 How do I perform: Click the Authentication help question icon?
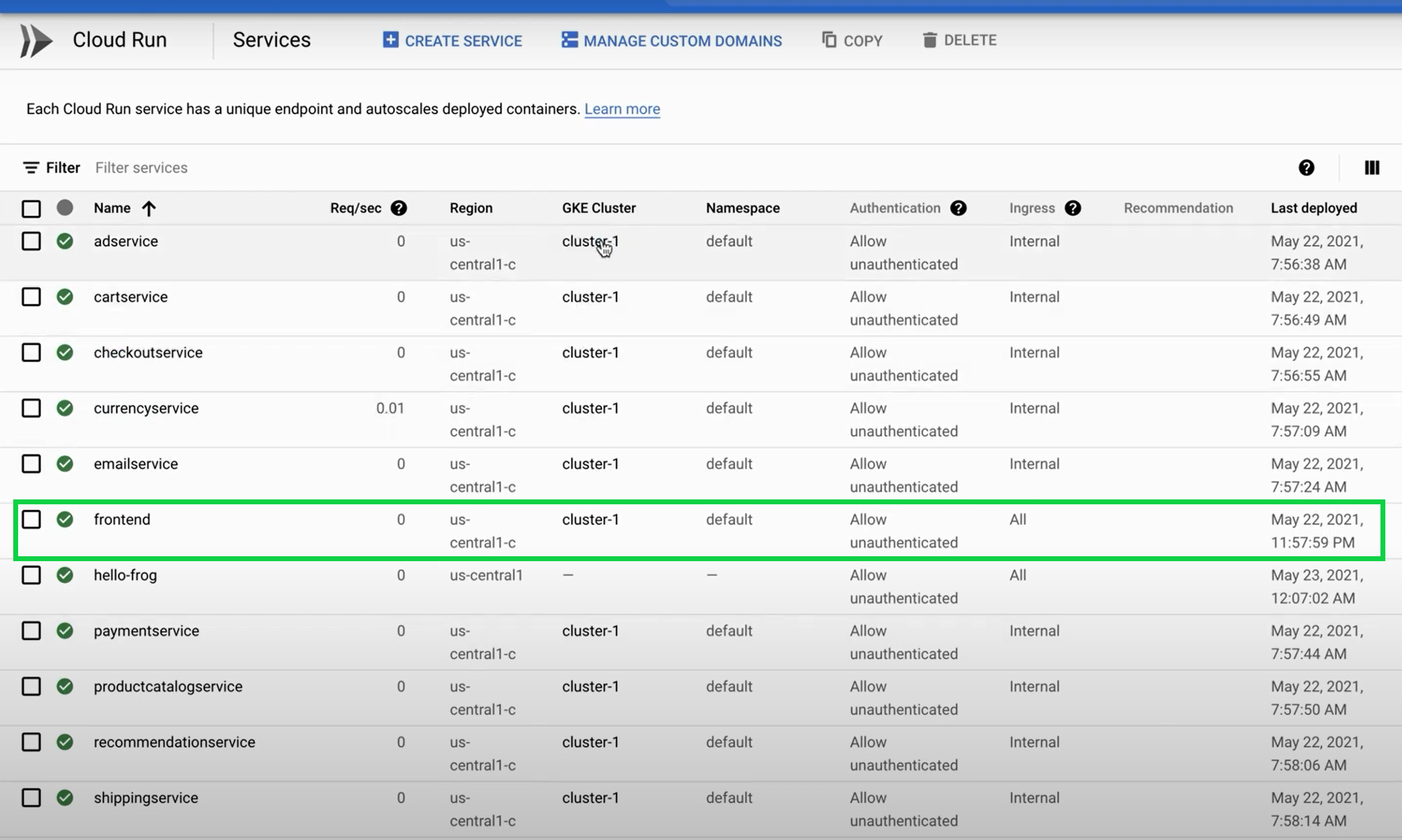[958, 208]
